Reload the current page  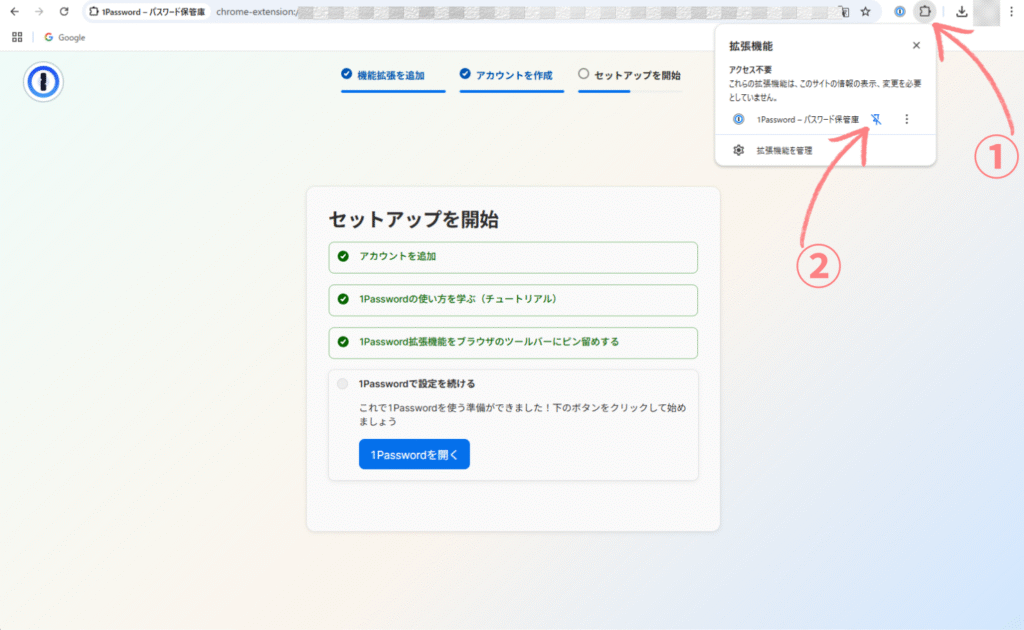click(64, 12)
